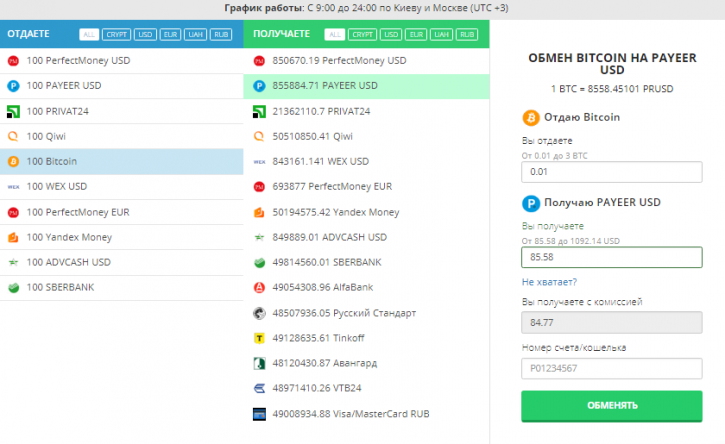The width and height of the screenshot is (725, 444).
Task: Pick 21362110.7 PRIVAT24 to receive
Action: click(x=366, y=111)
